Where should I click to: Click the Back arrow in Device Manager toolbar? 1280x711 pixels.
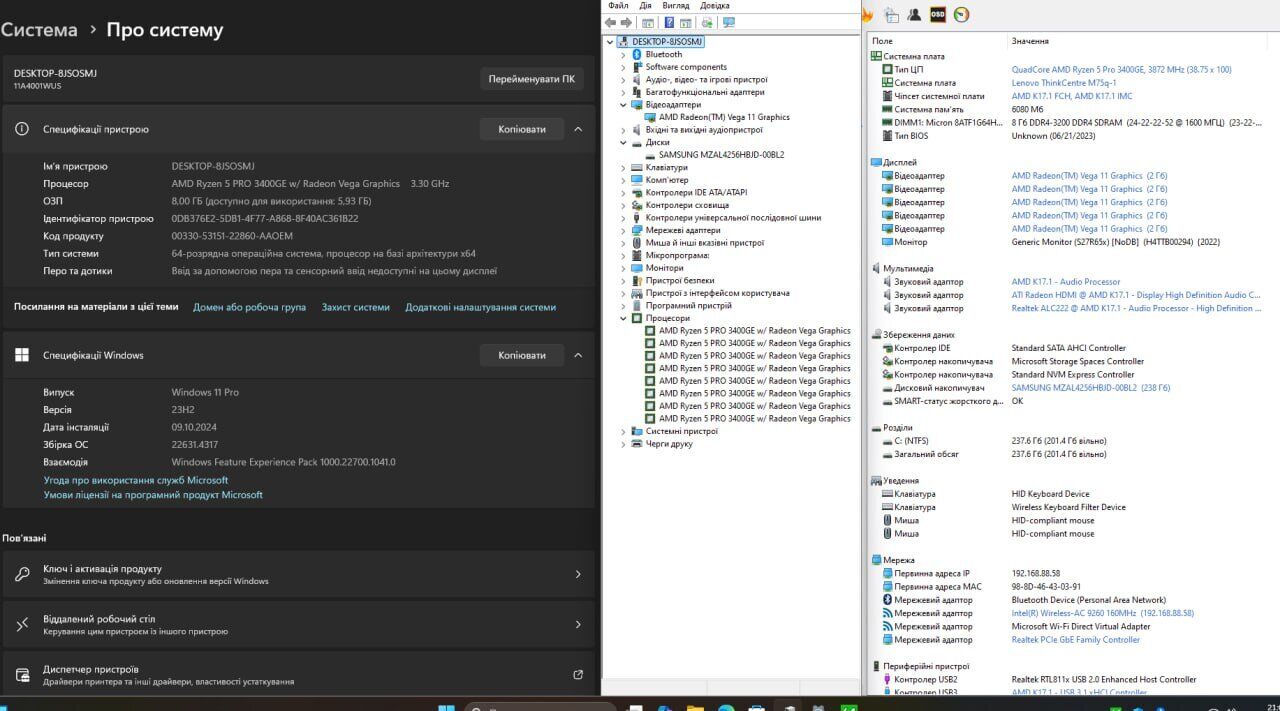click(x=611, y=22)
